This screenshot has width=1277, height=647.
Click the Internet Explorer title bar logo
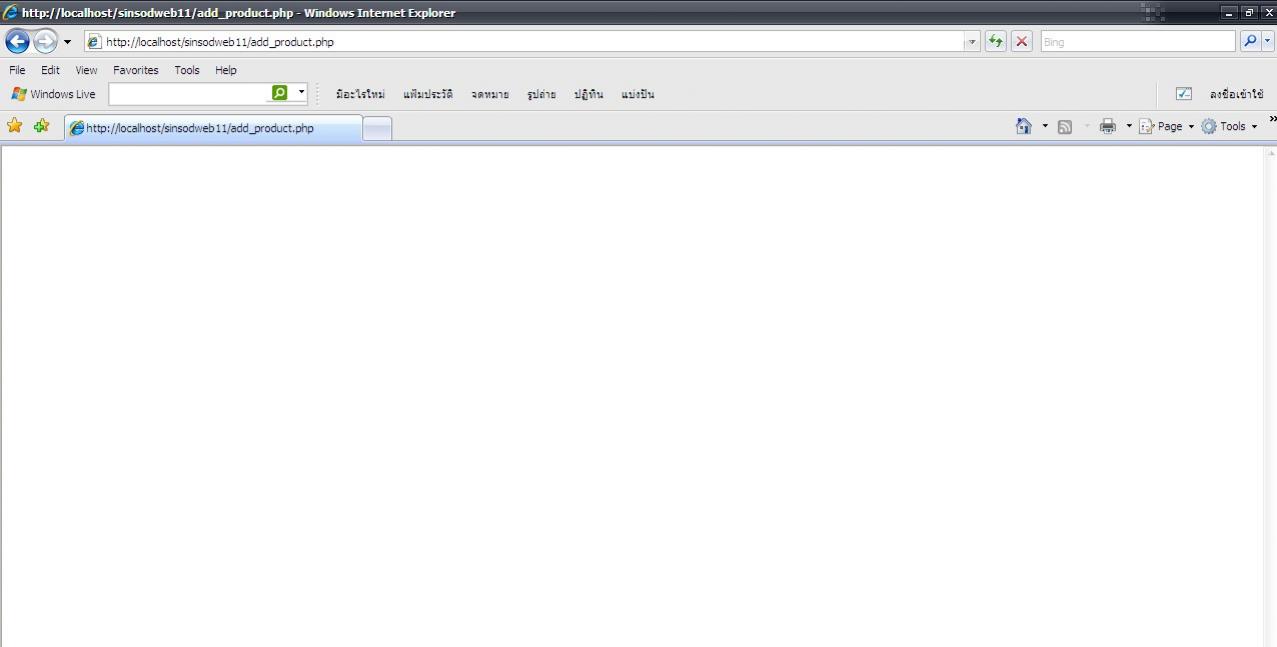point(11,13)
